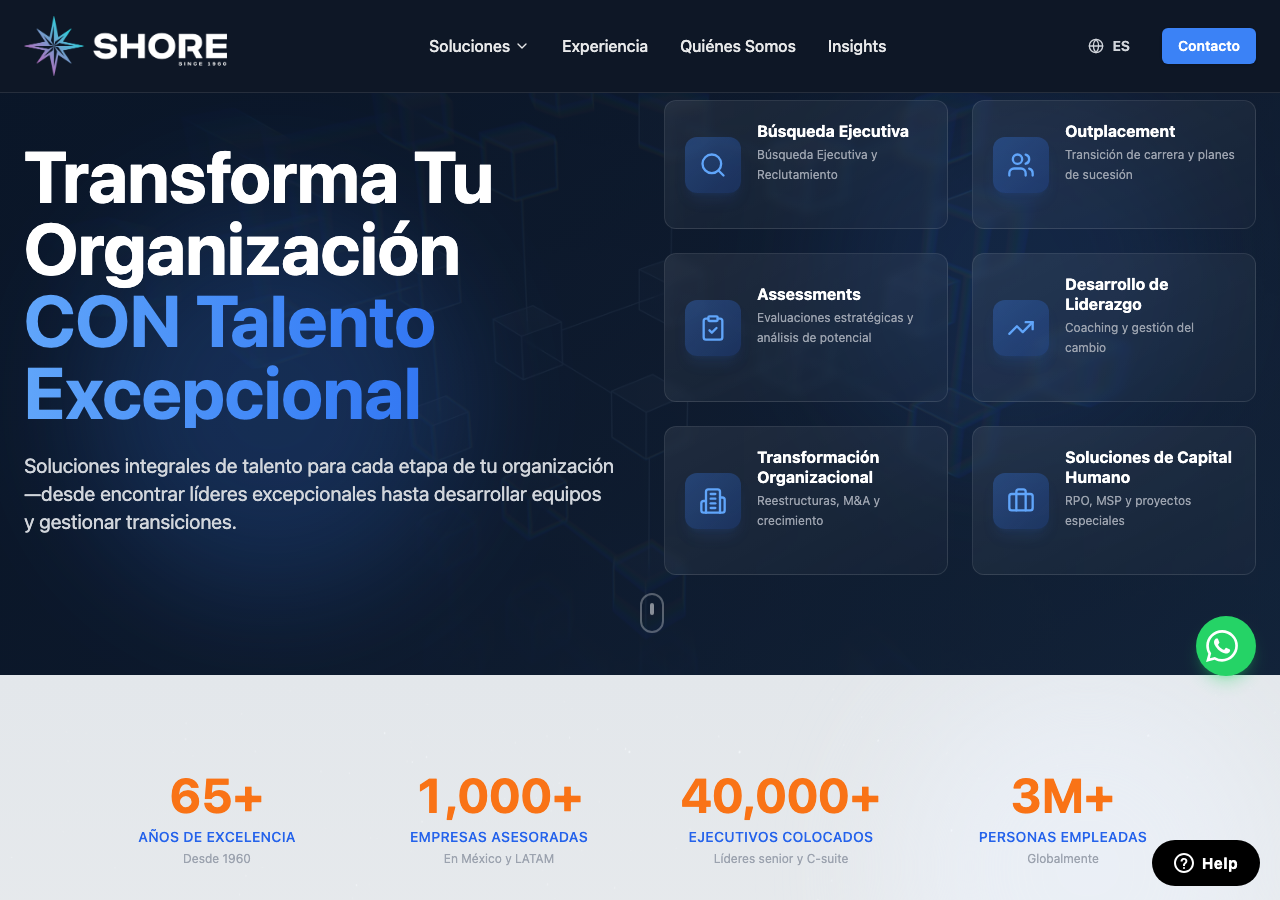This screenshot has width=1280, height=900.
Task: Go to Quiénes Somos page
Action: [738, 46]
